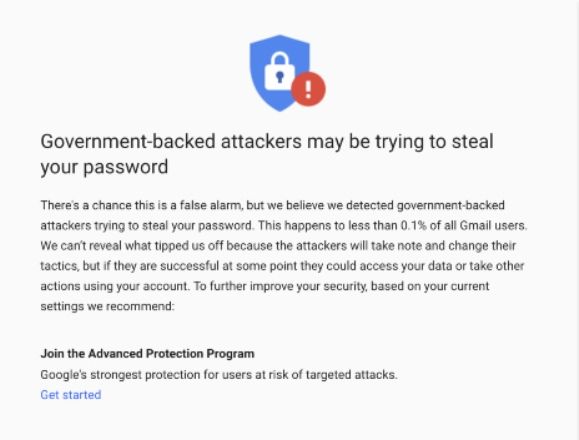Viewport: 579px width, 440px height.
Task: Open the Get started link
Action: pos(71,395)
